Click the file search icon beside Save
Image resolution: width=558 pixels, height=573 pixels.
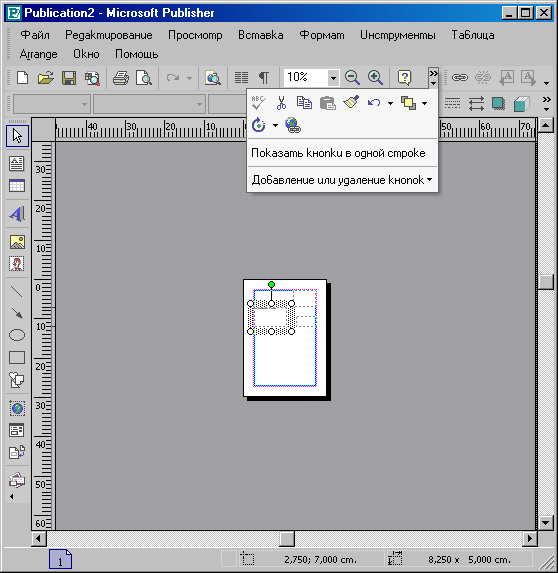coord(92,78)
